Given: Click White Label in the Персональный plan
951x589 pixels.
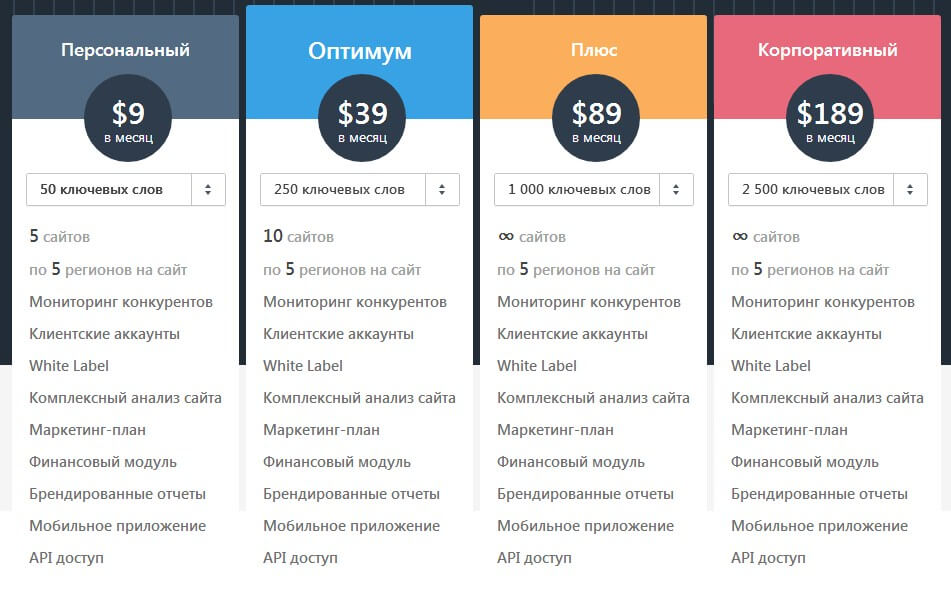Looking at the screenshot, I should pyautogui.click(x=69, y=366).
